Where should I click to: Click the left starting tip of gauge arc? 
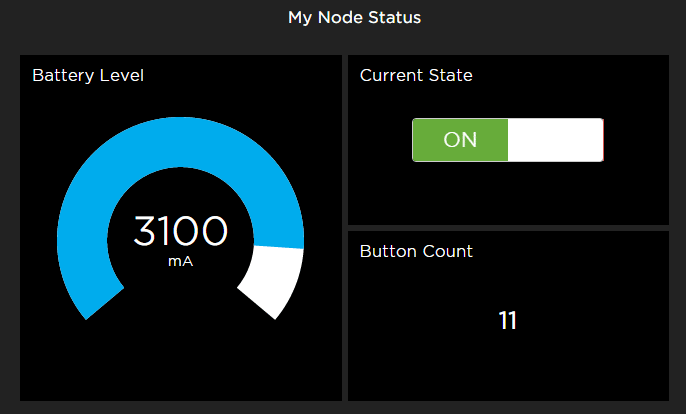[x=104, y=303]
